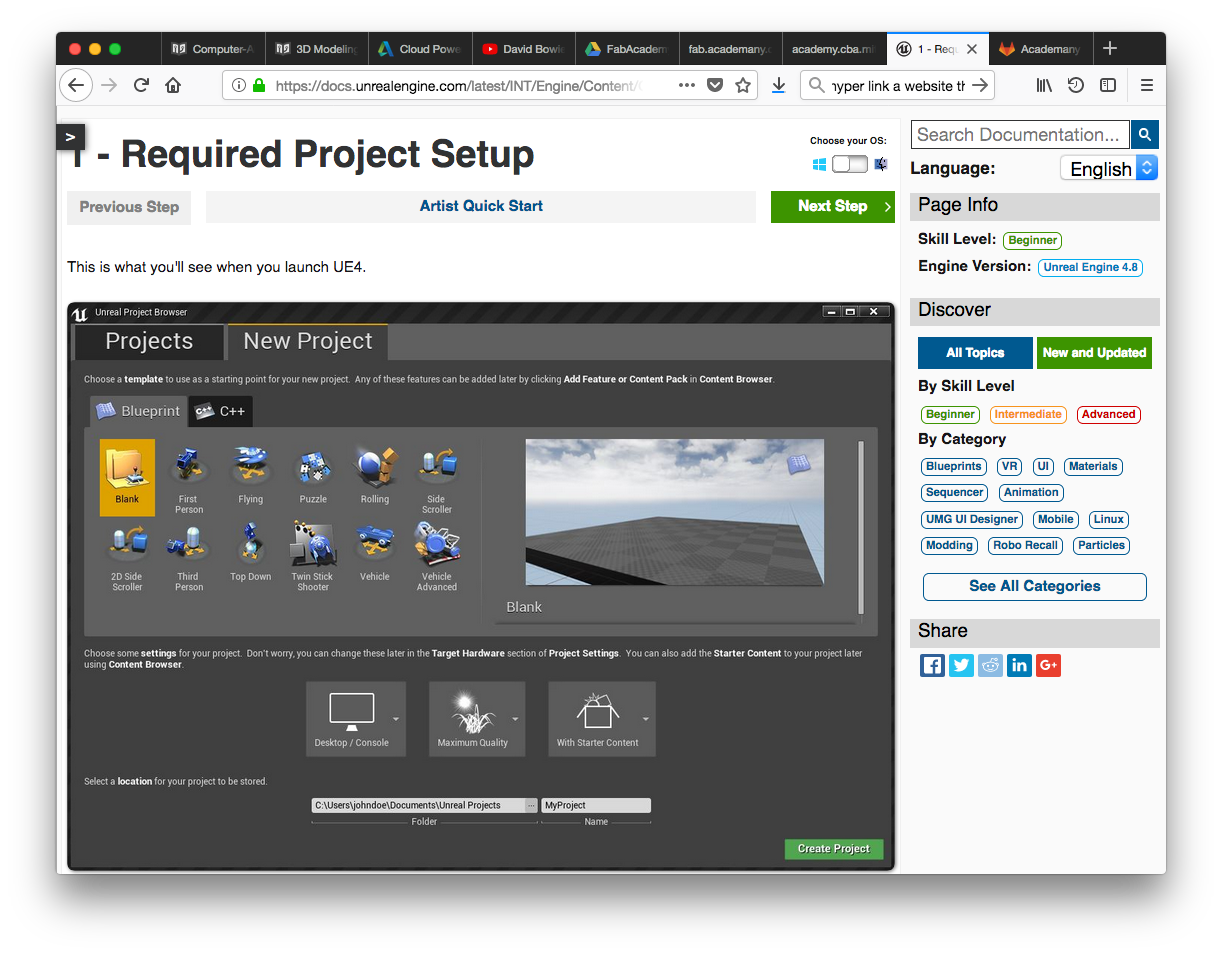This screenshot has width=1222, height=954.
Task: Bookmark this page with the star
Action: tap(743, 85)
